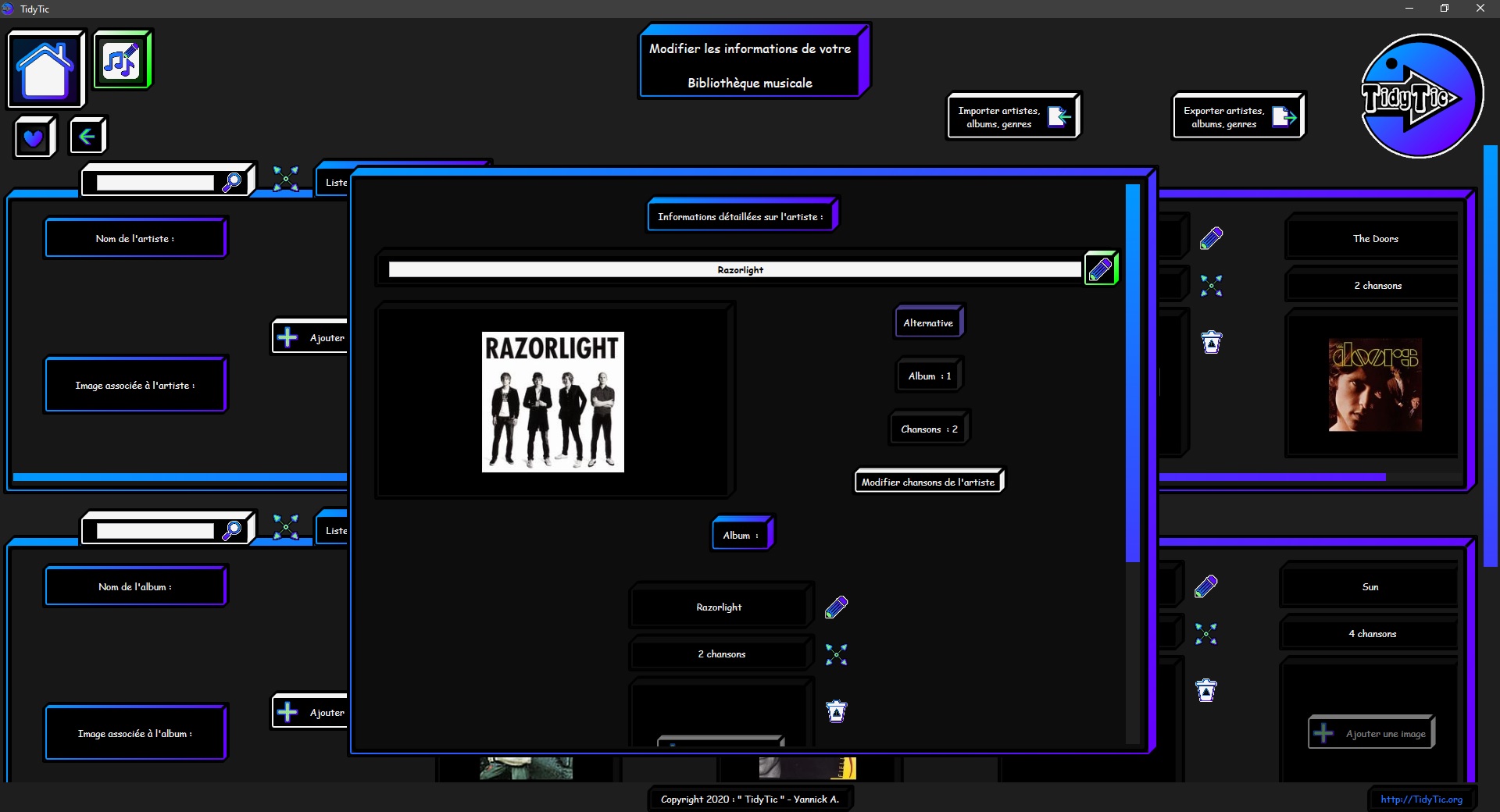Click the album search input field
The height and width of the screenshot is (812, 1500).
(x=155, y=531)
